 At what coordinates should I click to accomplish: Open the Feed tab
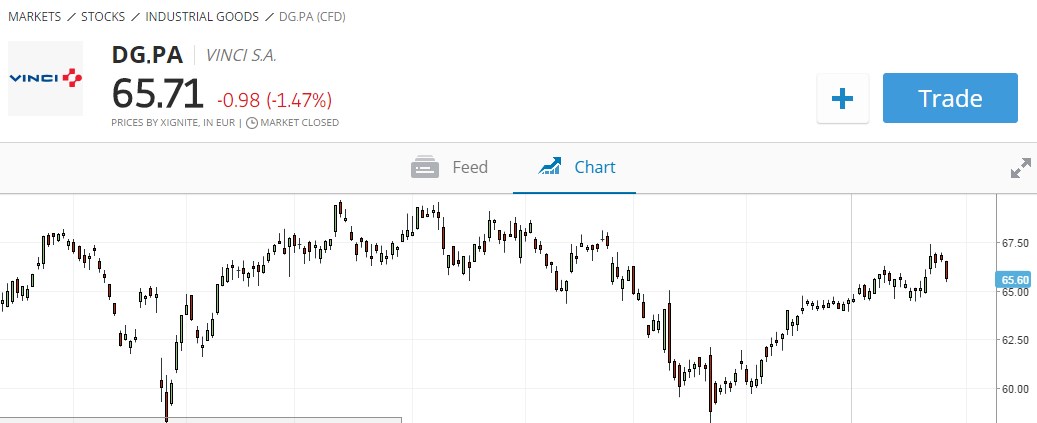click(450, 167)
